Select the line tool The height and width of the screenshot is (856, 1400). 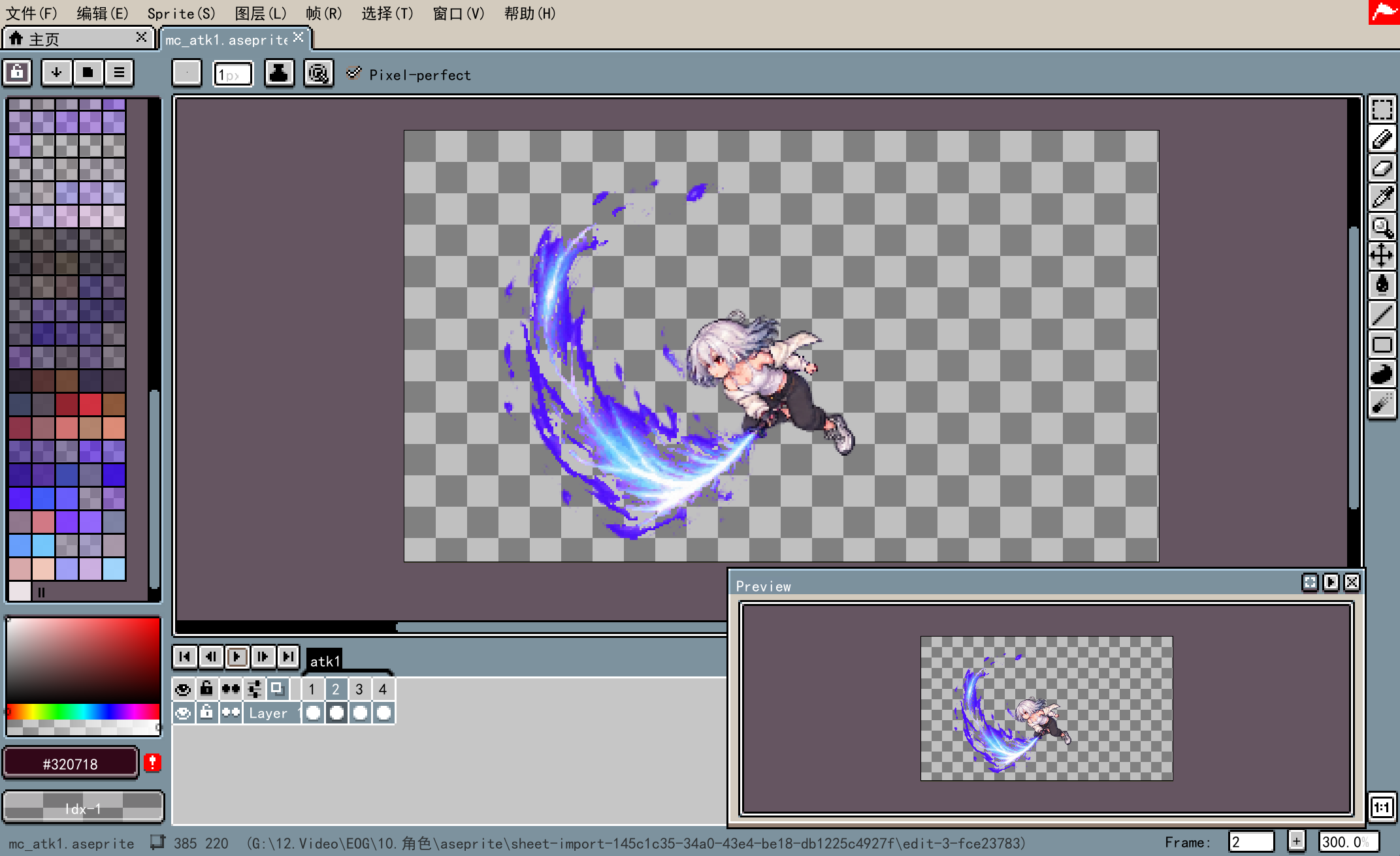(x=1382, y=315)
